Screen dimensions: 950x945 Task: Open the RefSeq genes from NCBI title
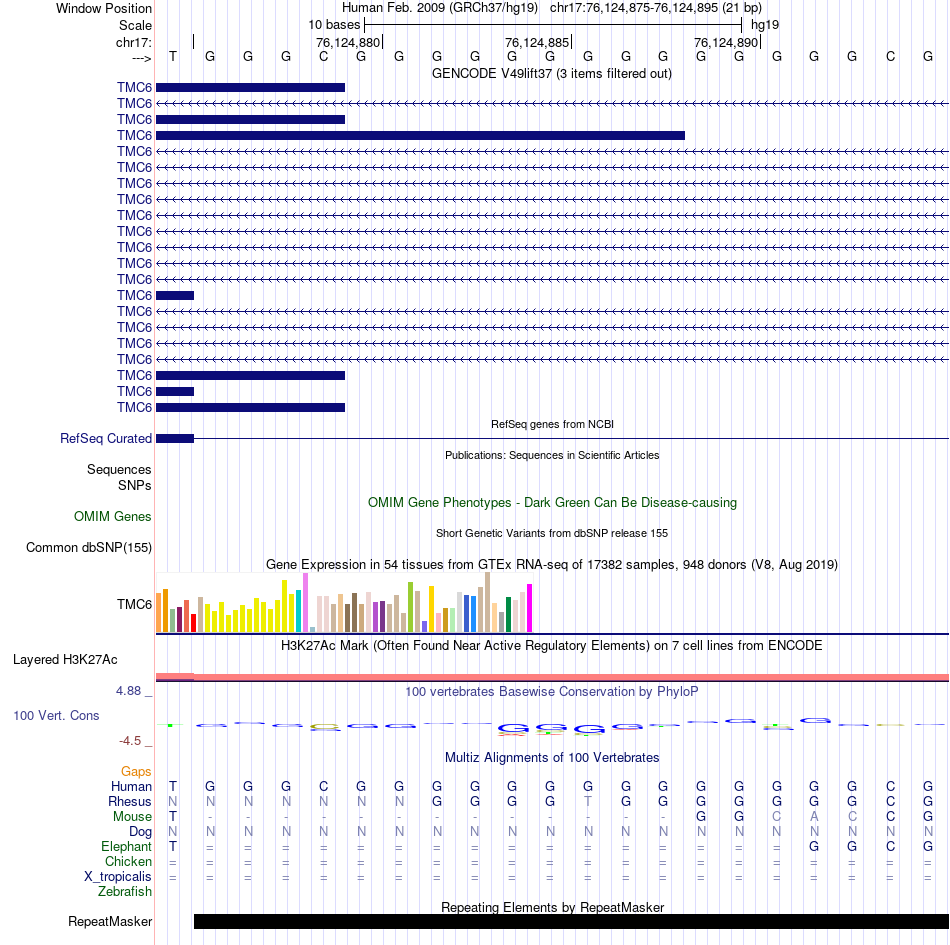coord(552,424)
